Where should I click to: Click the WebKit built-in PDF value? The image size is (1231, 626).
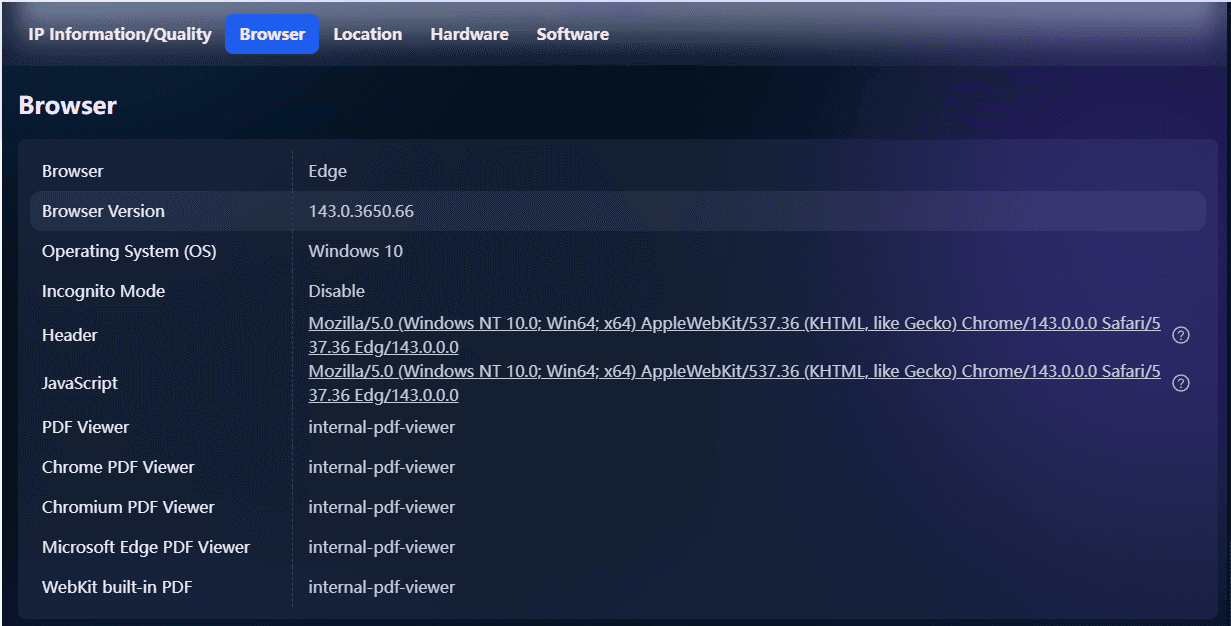coord(381,587)
